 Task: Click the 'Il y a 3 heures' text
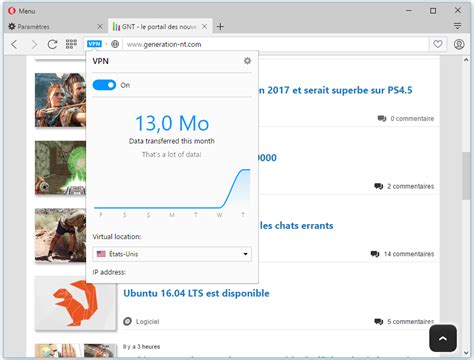(x=141, y=347)
